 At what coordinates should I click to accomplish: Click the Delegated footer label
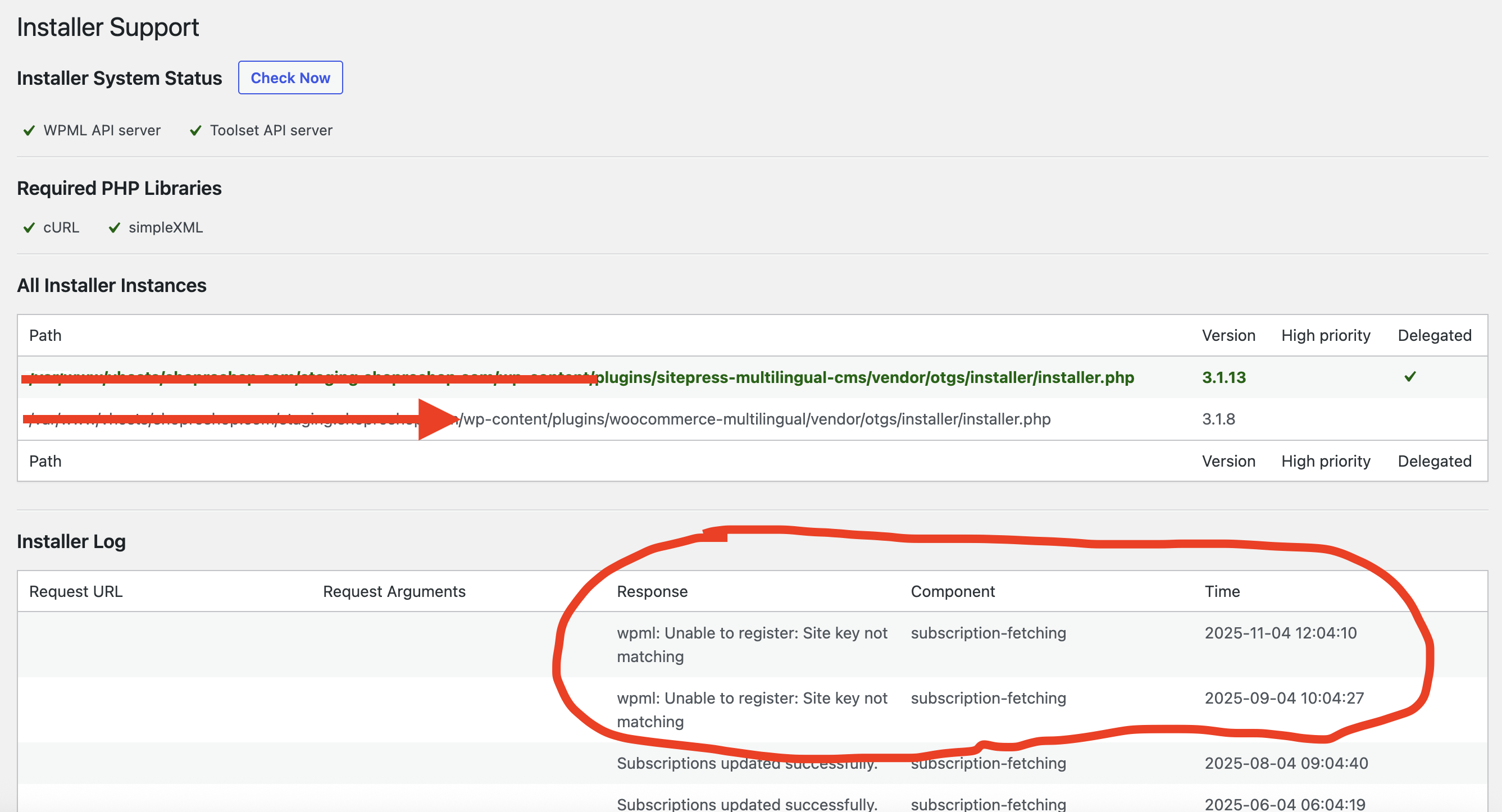pos(1435,462)
